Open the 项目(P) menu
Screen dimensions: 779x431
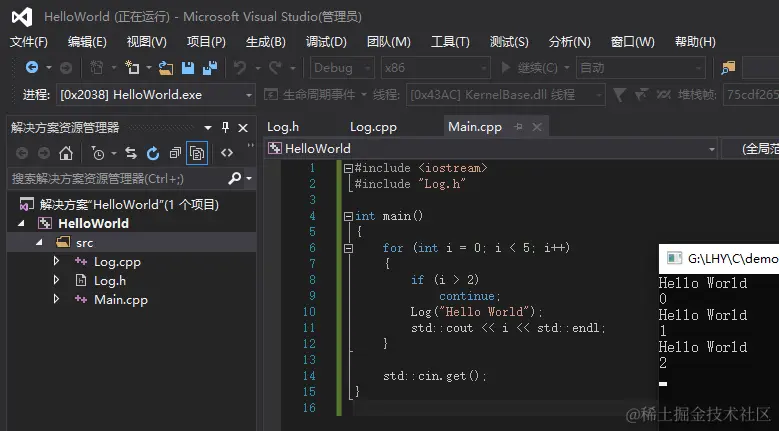click(x=206, y=42)
